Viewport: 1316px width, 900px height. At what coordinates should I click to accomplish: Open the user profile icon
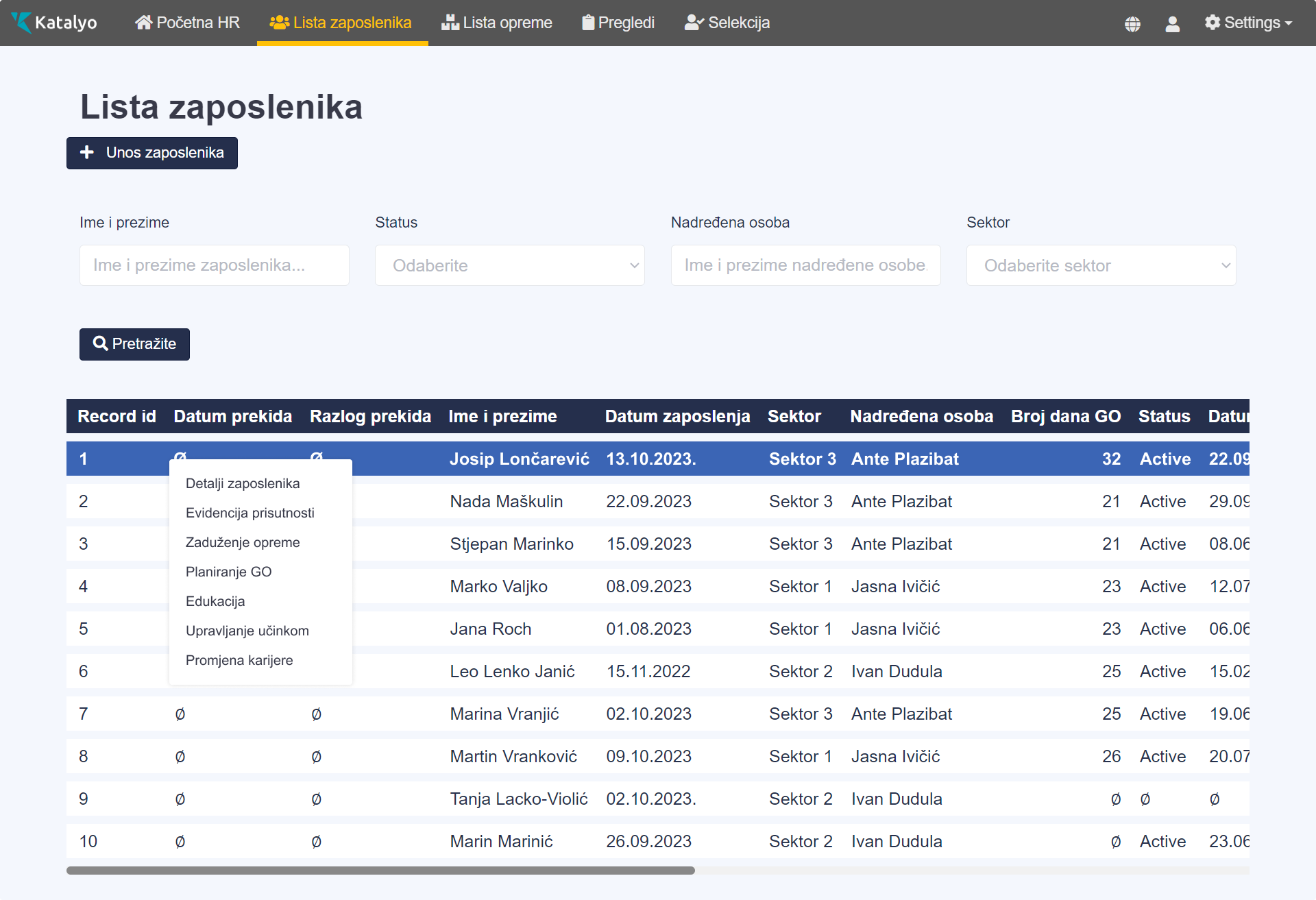[1172, 24]
